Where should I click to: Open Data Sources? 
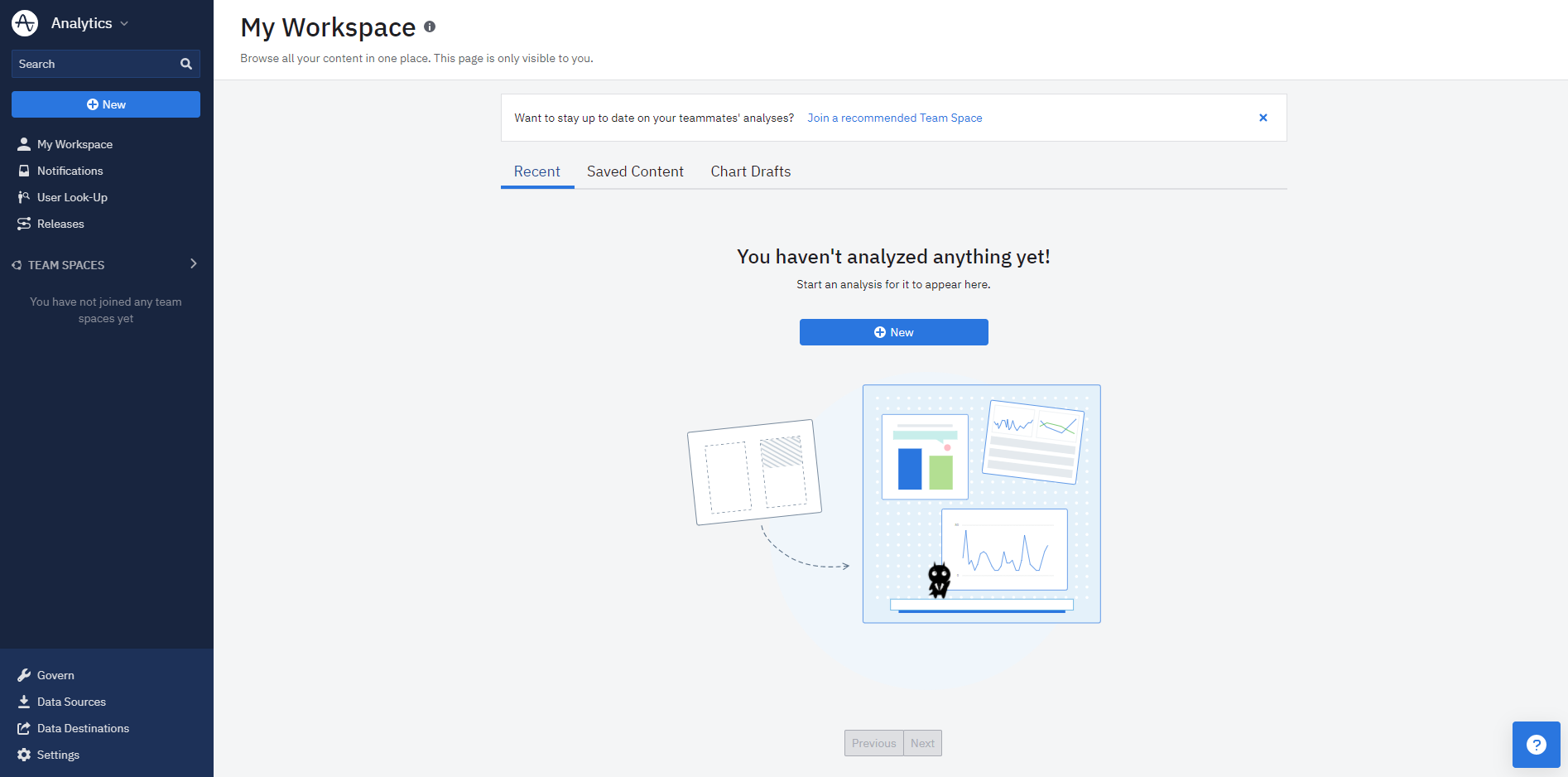pyautogui.click(x=71, y=702)
